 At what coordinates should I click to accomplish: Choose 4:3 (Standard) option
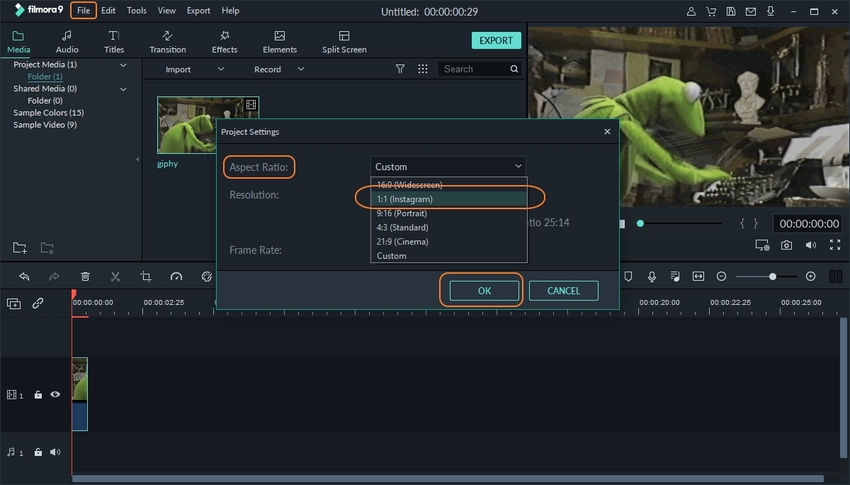[x=448, y=227]
